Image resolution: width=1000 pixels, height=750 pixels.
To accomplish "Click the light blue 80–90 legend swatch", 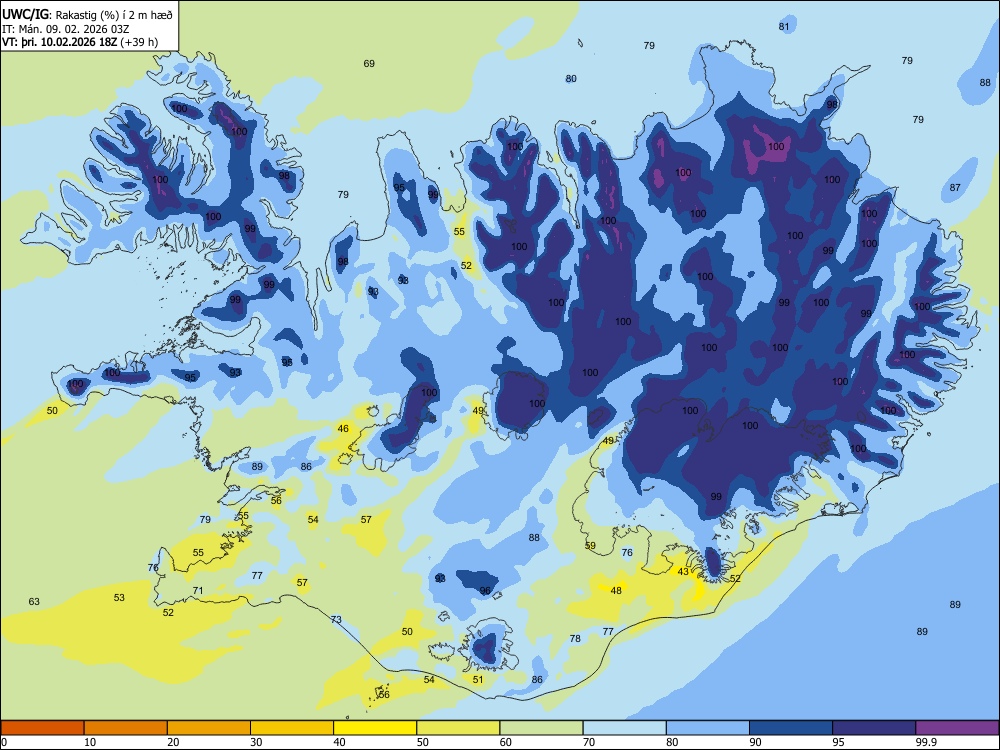I will [x=708, y=728].
